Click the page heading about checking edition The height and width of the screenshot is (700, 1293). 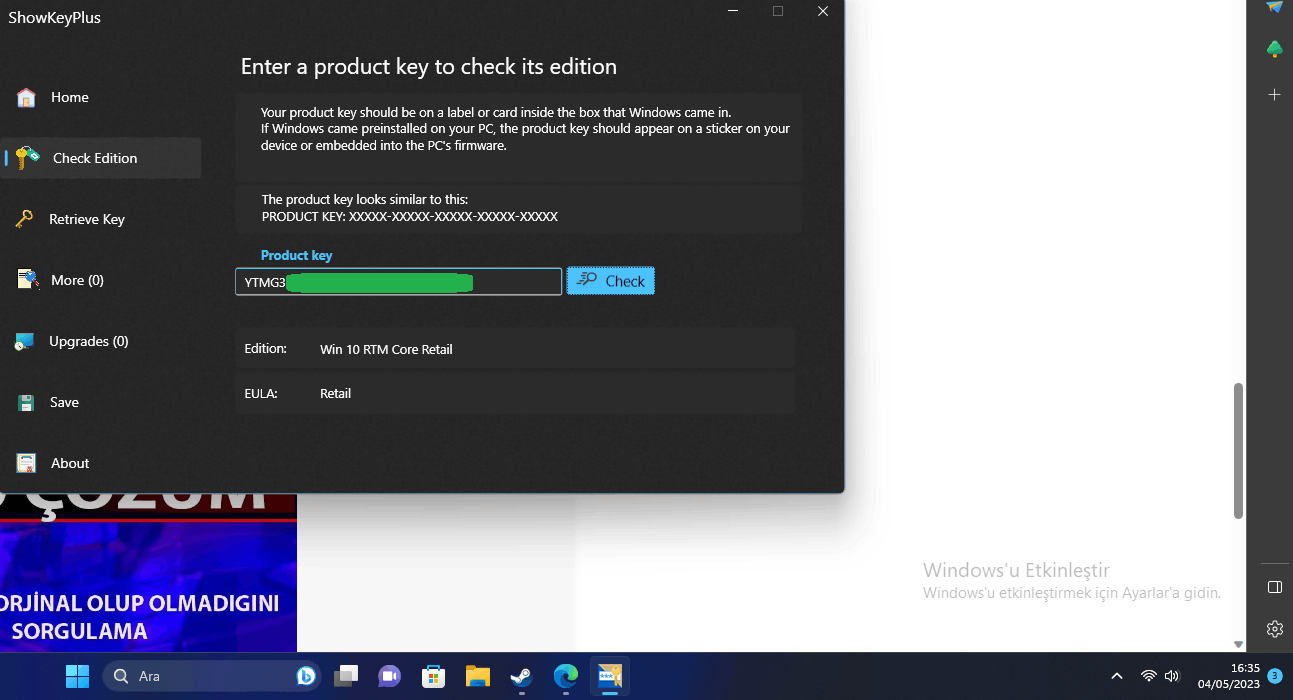[x=429, y=67]
